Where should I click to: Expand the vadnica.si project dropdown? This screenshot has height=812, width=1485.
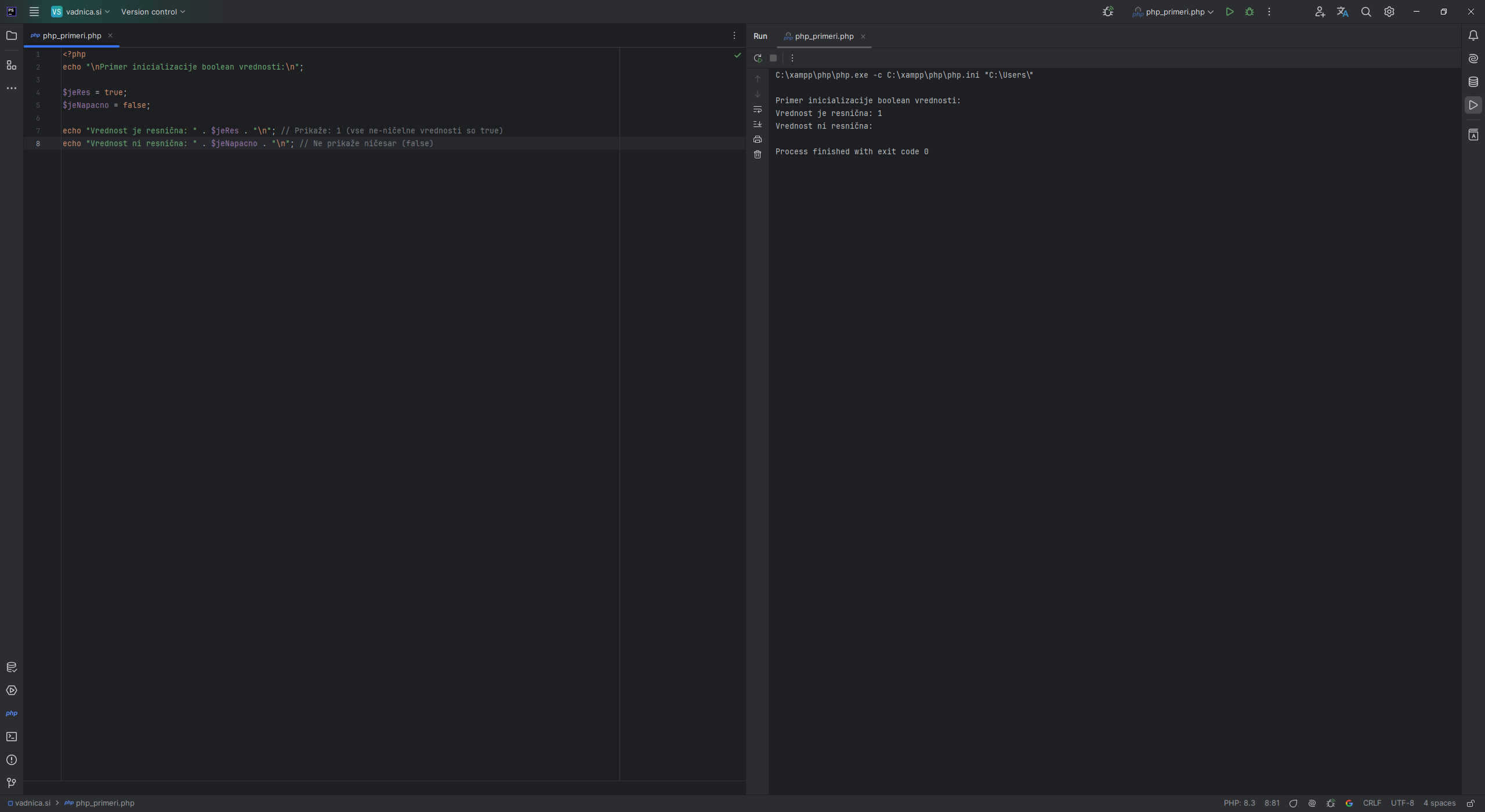(x=80, y=12)
